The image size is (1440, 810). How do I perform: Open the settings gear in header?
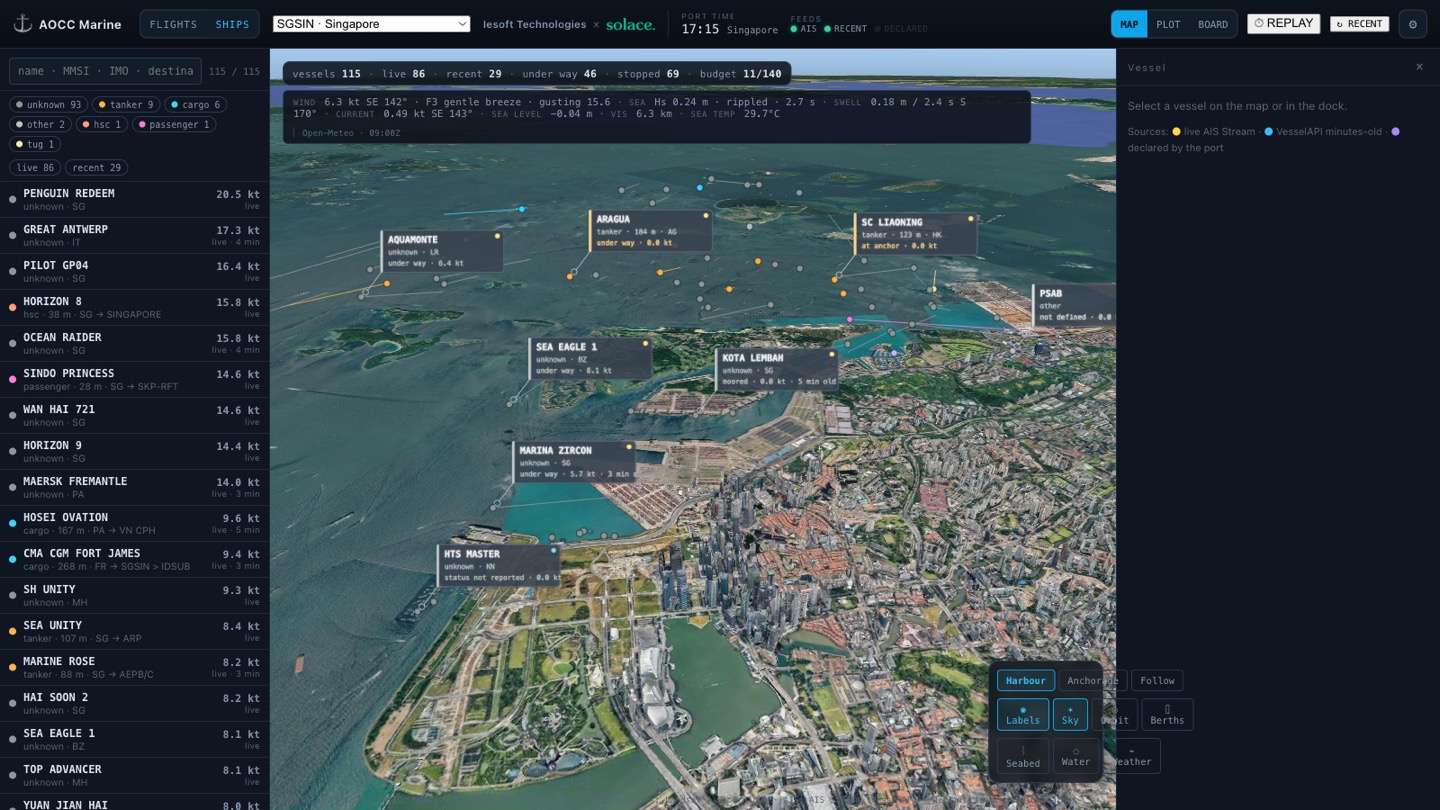1412,24
